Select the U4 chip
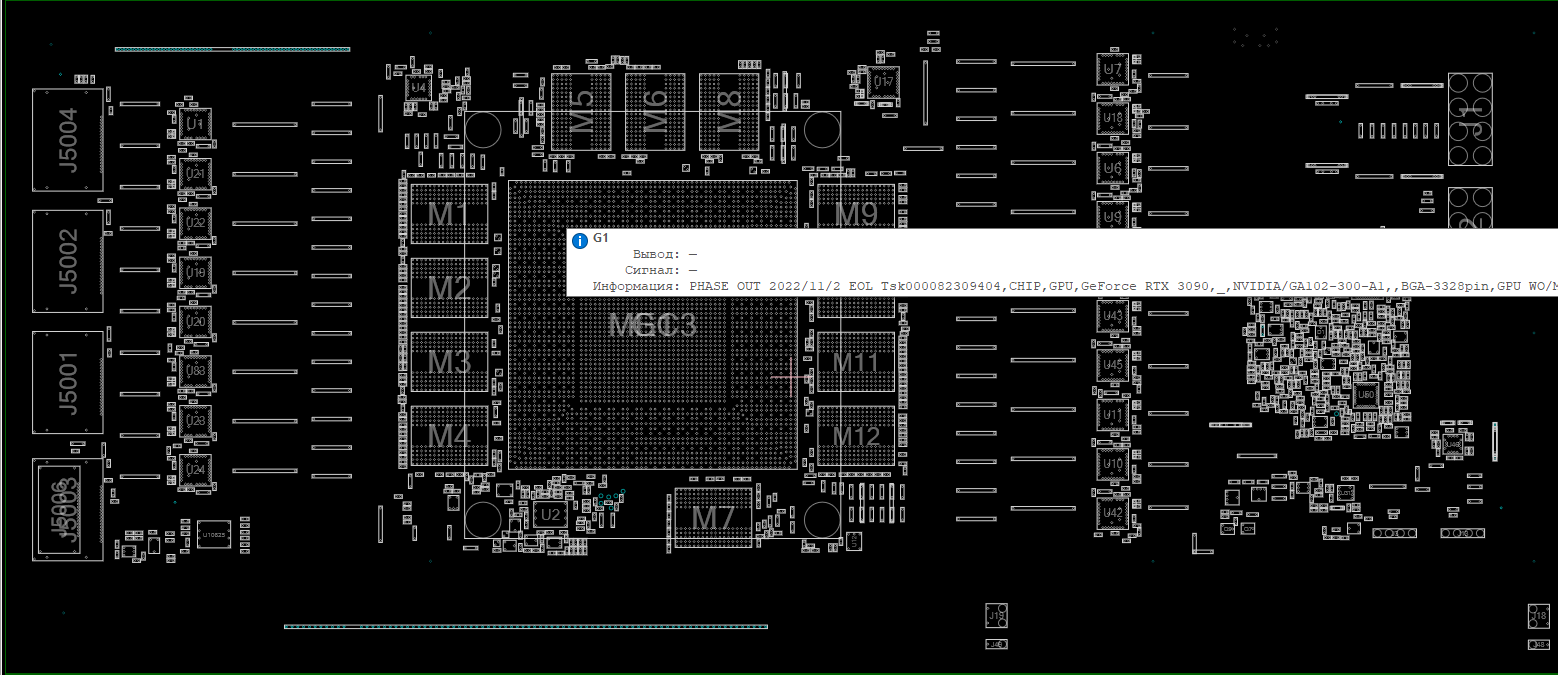1558x675 pixels. pos(418,88)
